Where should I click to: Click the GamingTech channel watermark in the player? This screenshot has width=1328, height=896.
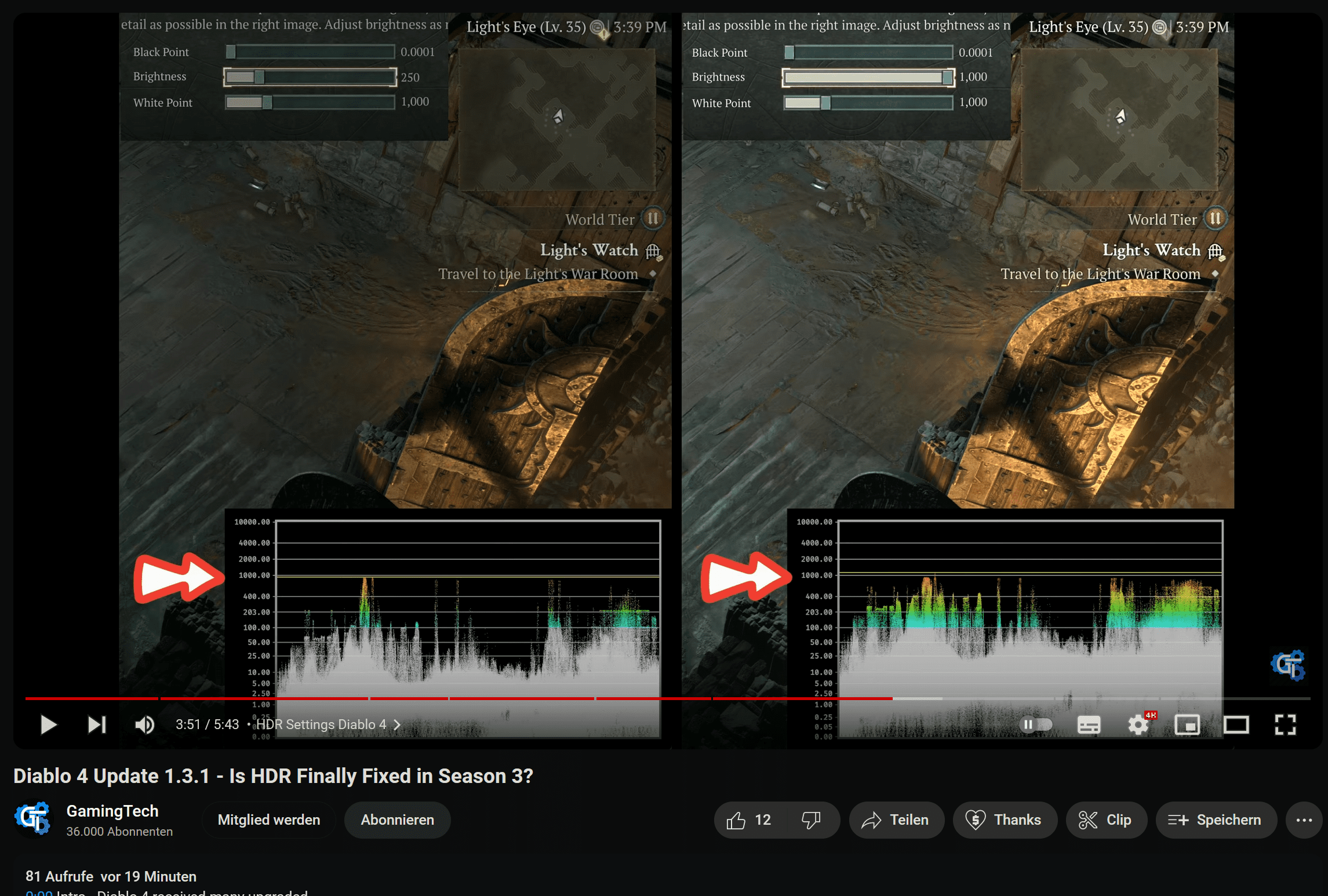1288,665
